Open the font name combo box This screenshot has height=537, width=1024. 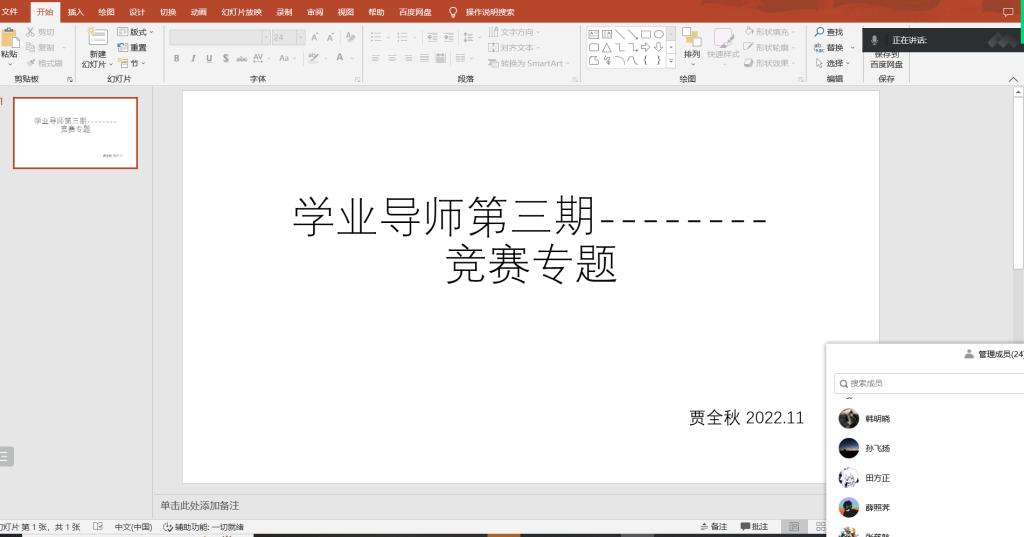pyautogui.click(x=219, y=37)
